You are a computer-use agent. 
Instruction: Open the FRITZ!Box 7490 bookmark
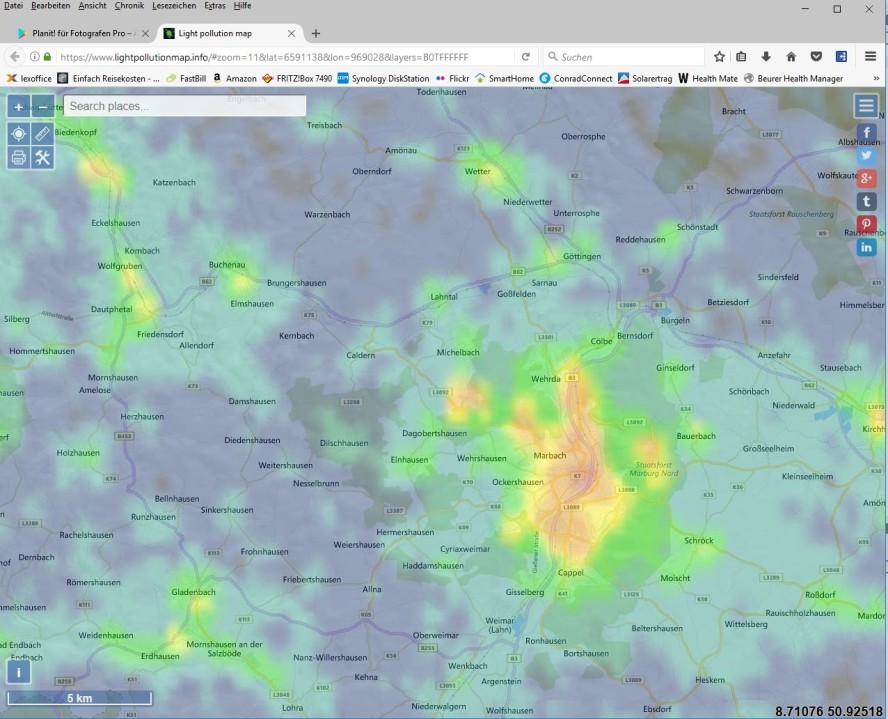point(297,78)
